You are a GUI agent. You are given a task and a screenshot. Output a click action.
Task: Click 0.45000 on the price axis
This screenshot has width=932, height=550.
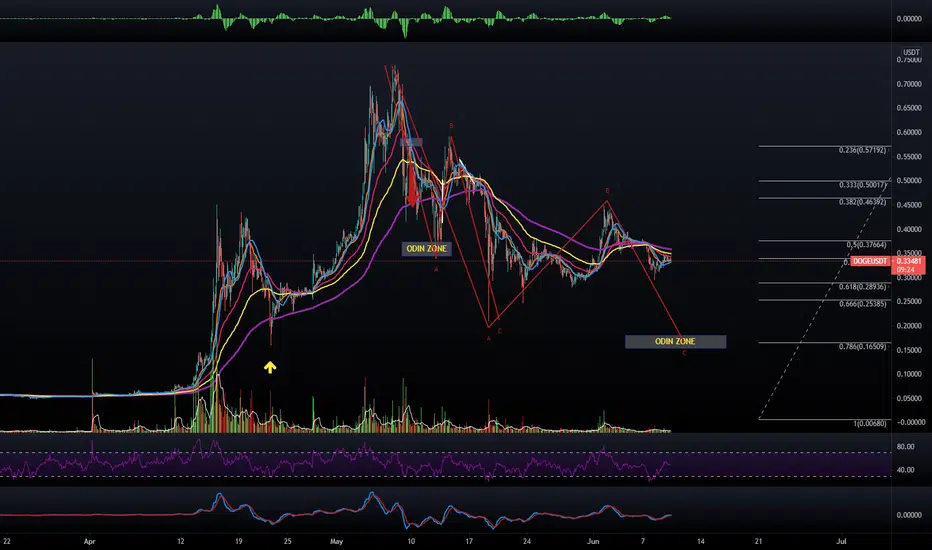[x=909, y=205]
